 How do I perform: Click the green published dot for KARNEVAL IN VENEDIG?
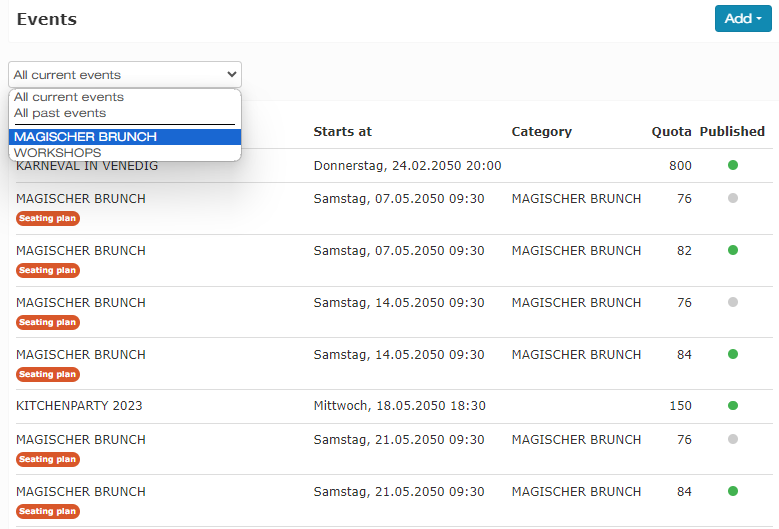pyautogui.click(x=733, y=165)
